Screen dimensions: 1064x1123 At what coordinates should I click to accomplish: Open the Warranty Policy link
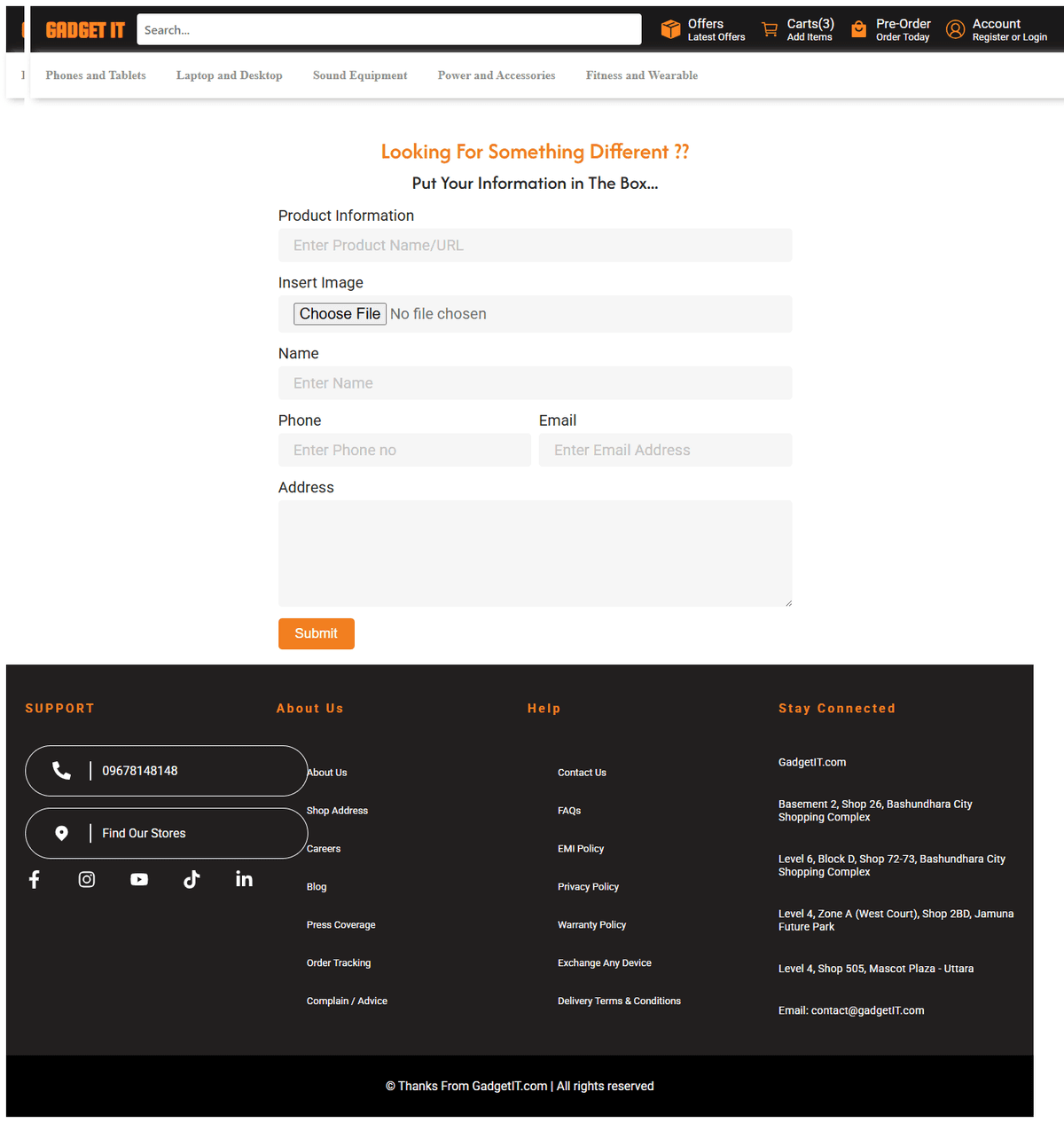[591, 924]
